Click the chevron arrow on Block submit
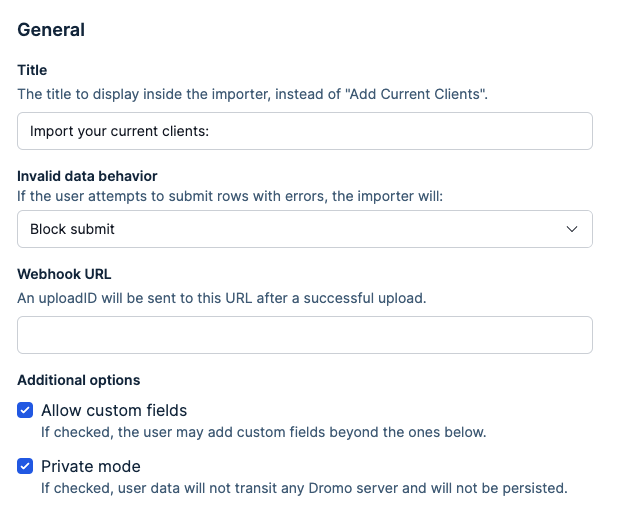Screen dimensions: 618x520 tap(572, 229)
